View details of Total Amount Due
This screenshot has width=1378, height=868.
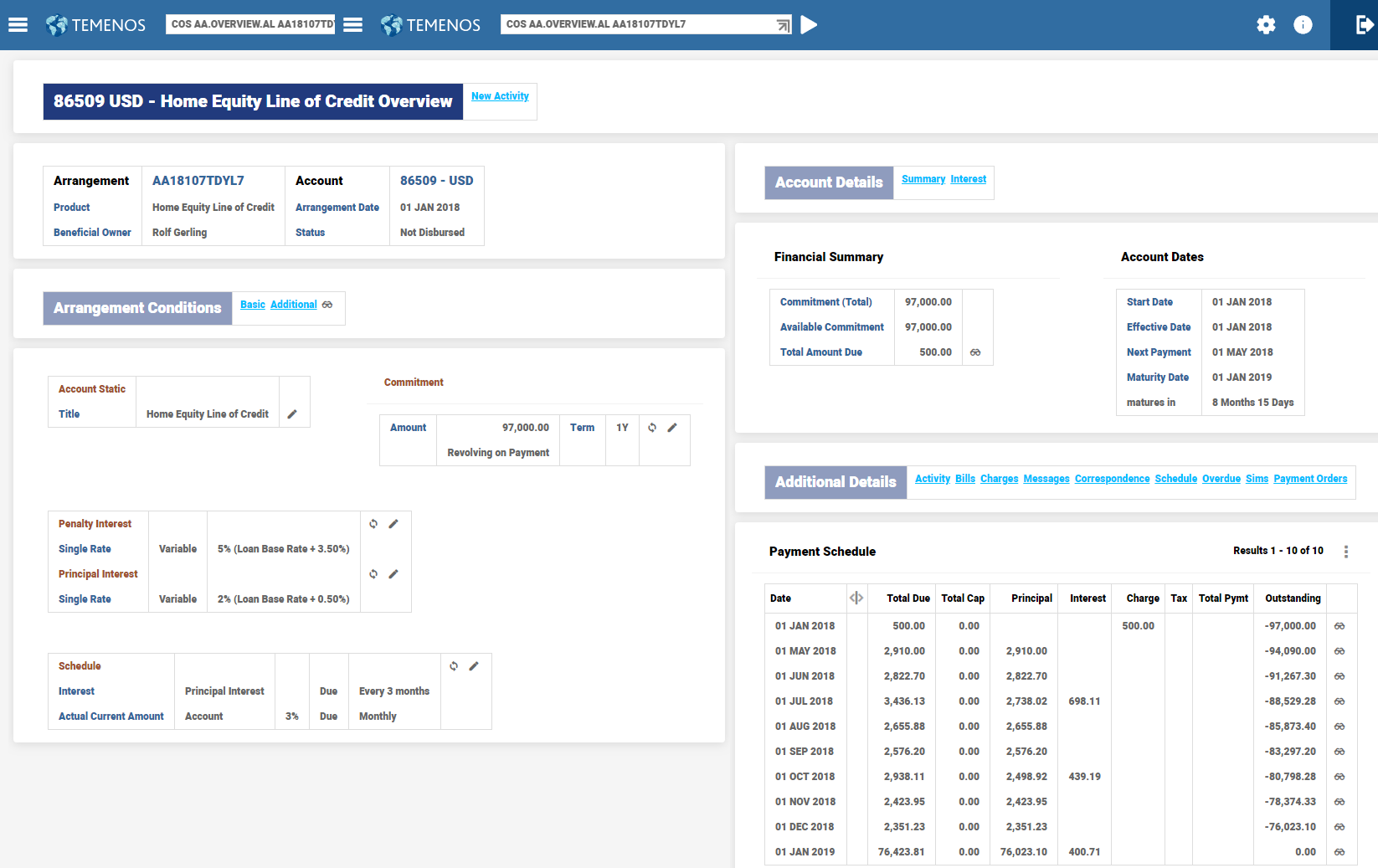pyautogui.click(x=975, y=352)
